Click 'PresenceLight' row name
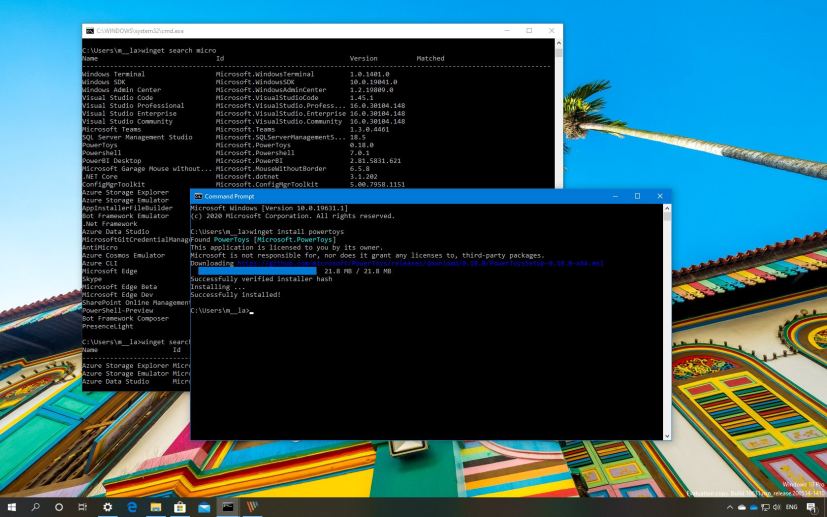The width and height of the screenshot is (827, 517). (x=108, y=327)
